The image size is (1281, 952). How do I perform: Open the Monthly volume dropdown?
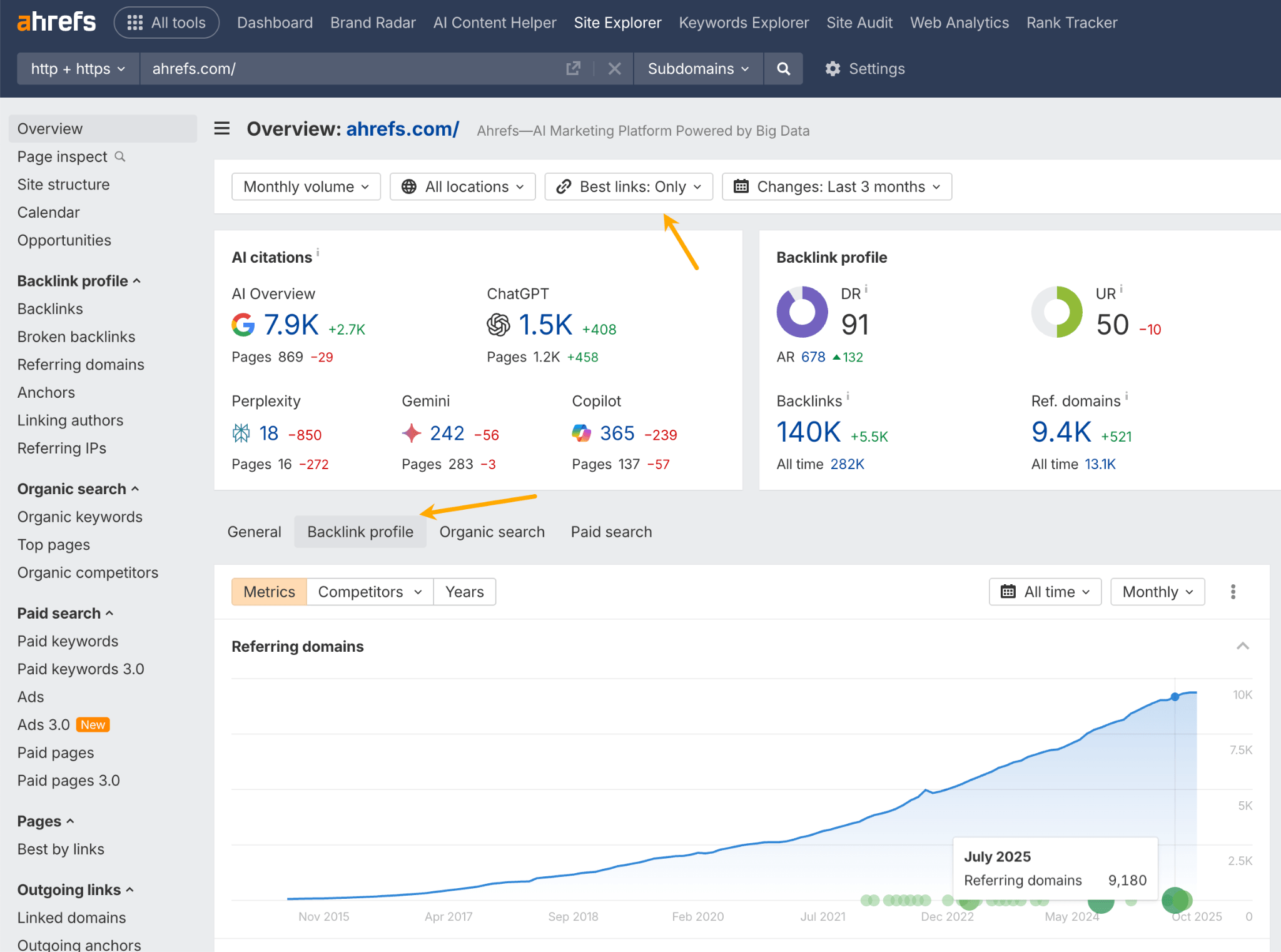pyautogui.click(x=305, y=186)
